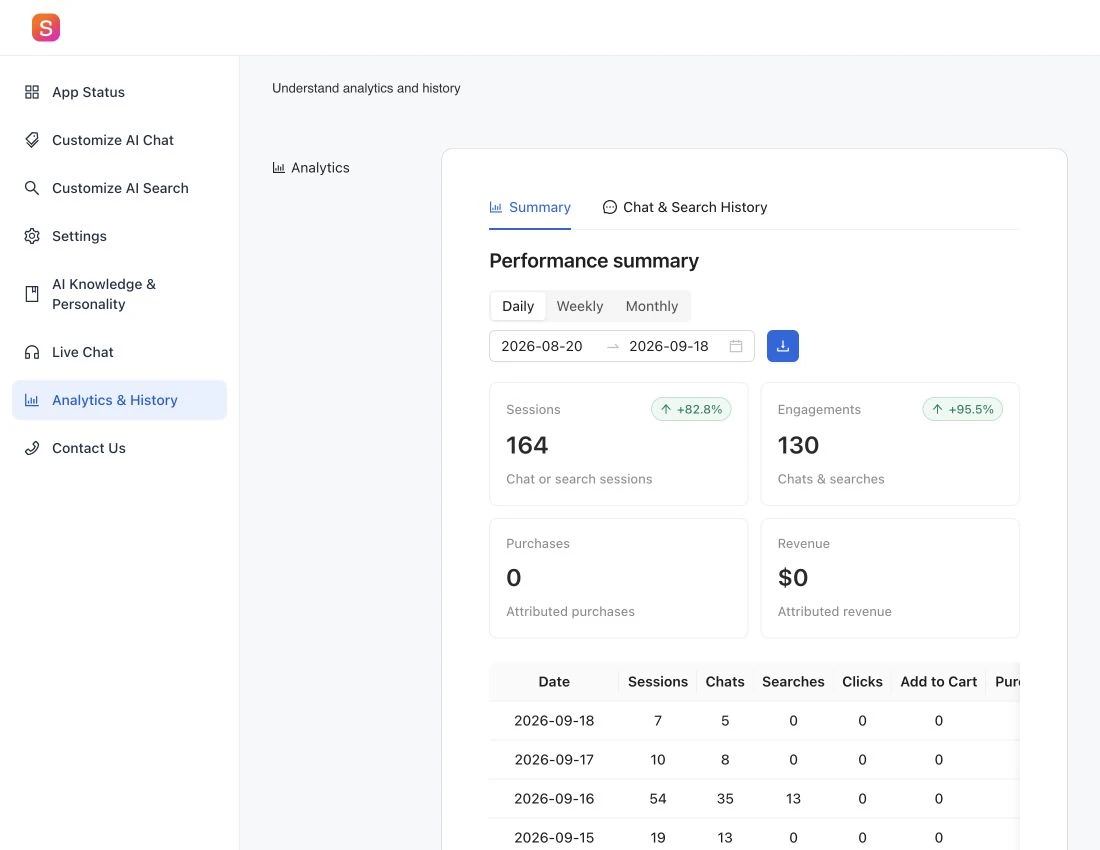Click the 2026-09-17 date cell
Viewport: 1100px width, 850px height.
click(x=554, y=760)
